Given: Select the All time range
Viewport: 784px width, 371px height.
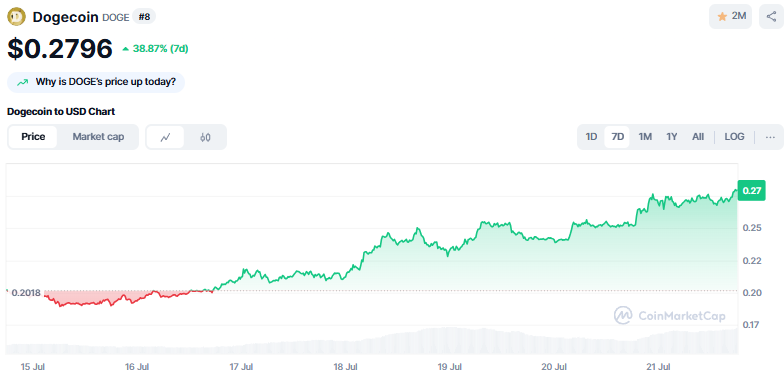Looking at the screenshot, I should pyautogui.click(x=698, y=137).
